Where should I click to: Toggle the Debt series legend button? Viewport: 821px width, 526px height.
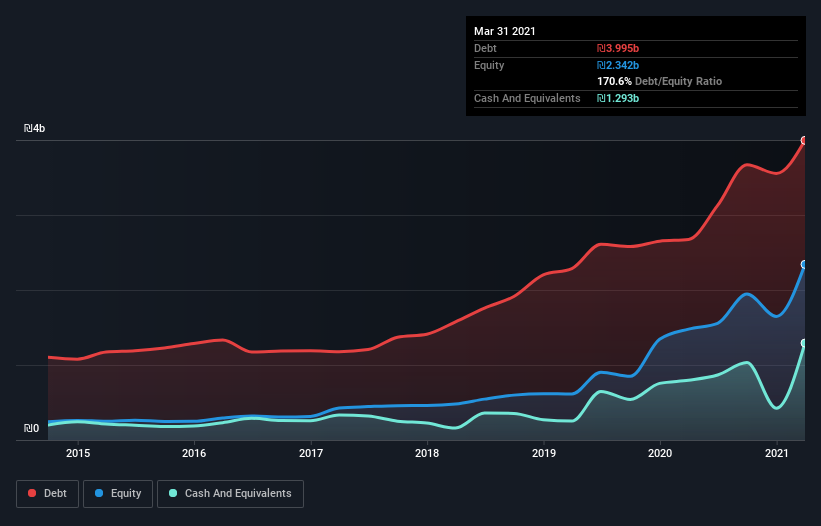(x=47, y=494)
